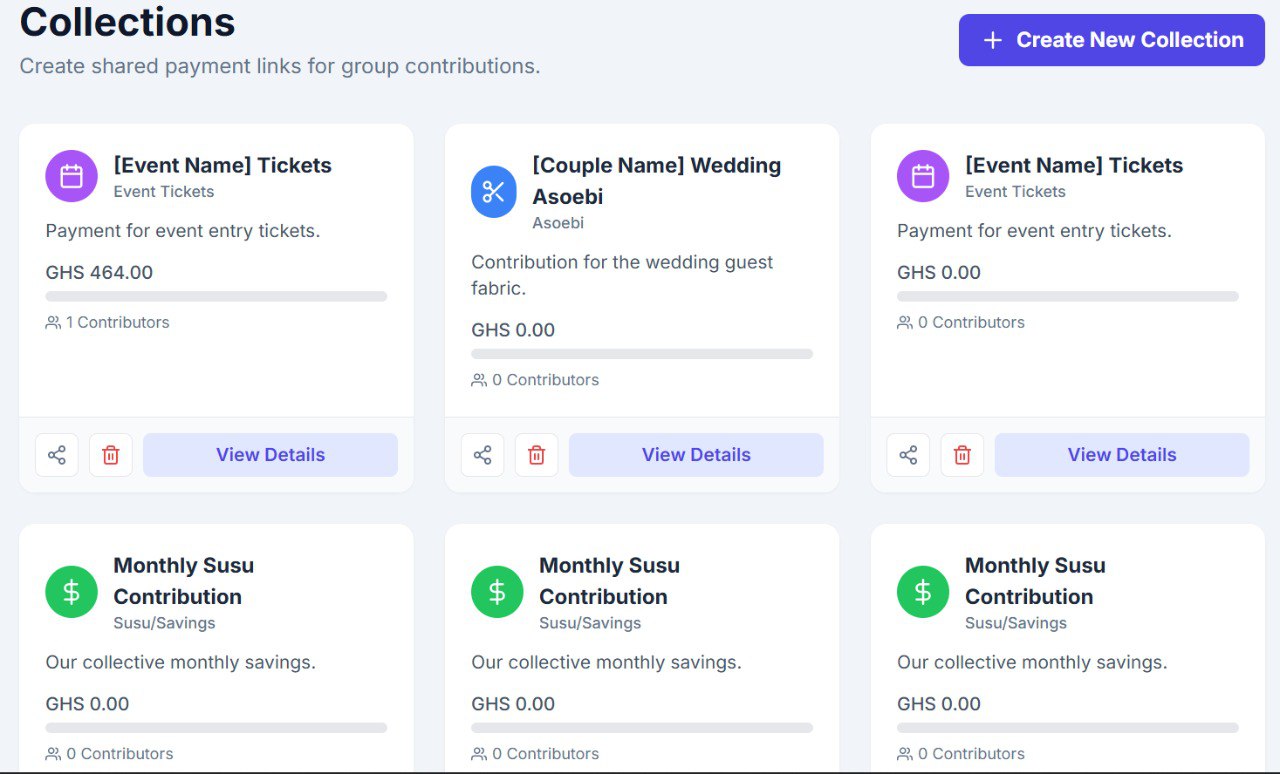Viewport: 1280px width, 774px height.
Task: Open View Details for the GHS 464.00 tickets collection
Action: pyautogui.click(x=270, y=455)
